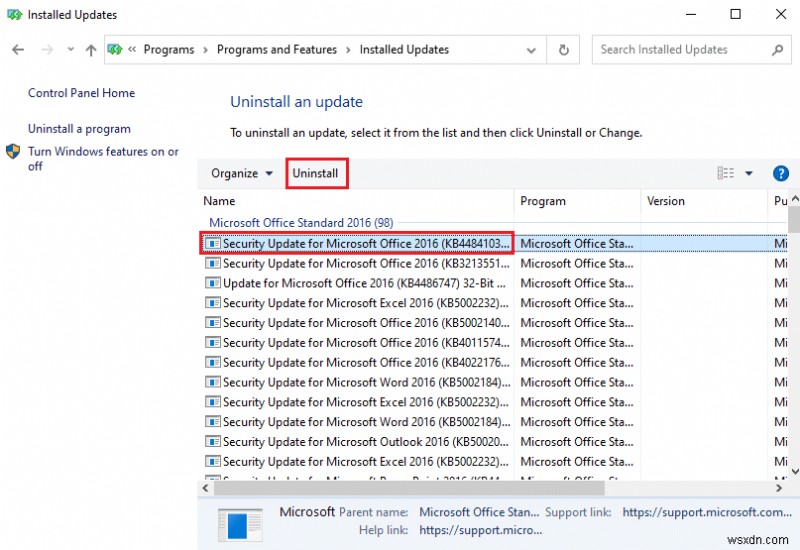Click the vertical scrollbar thumb
Screen dimensions: 800x550
click(794, 220)
